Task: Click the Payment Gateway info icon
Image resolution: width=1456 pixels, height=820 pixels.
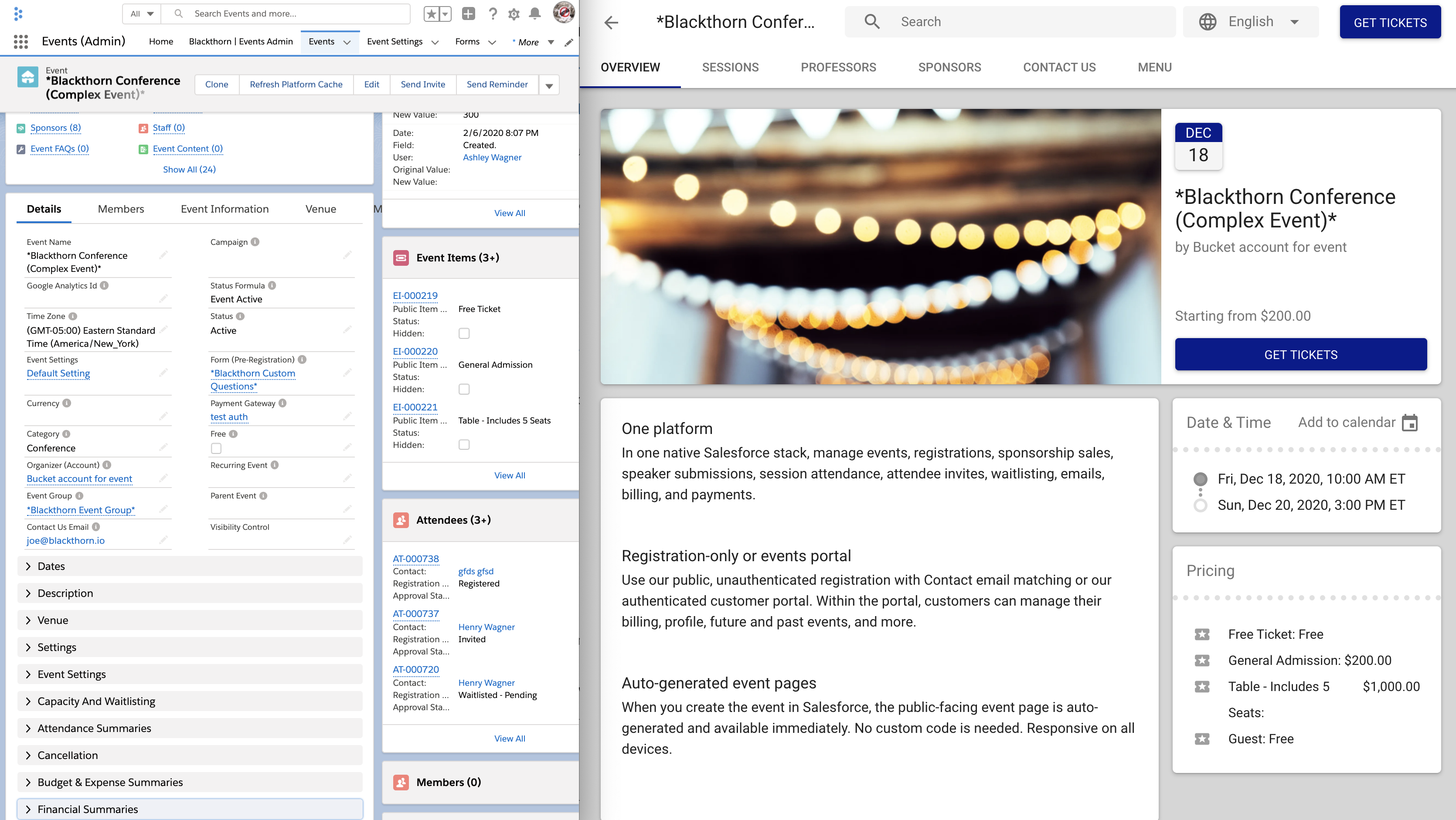Action: click(x=282, y=403)
